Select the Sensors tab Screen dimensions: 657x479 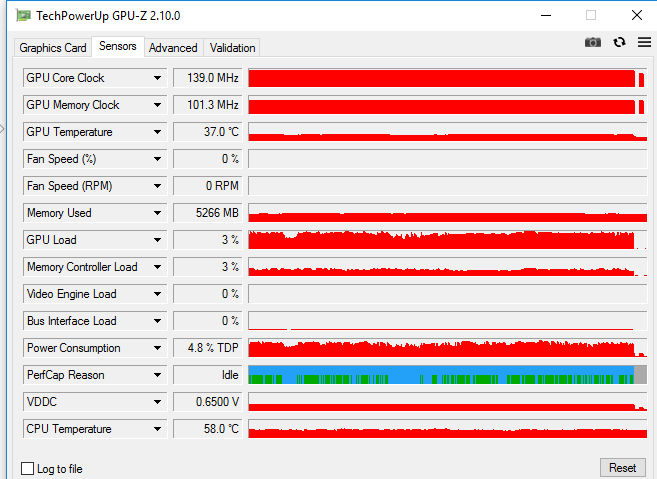point(118,46)
